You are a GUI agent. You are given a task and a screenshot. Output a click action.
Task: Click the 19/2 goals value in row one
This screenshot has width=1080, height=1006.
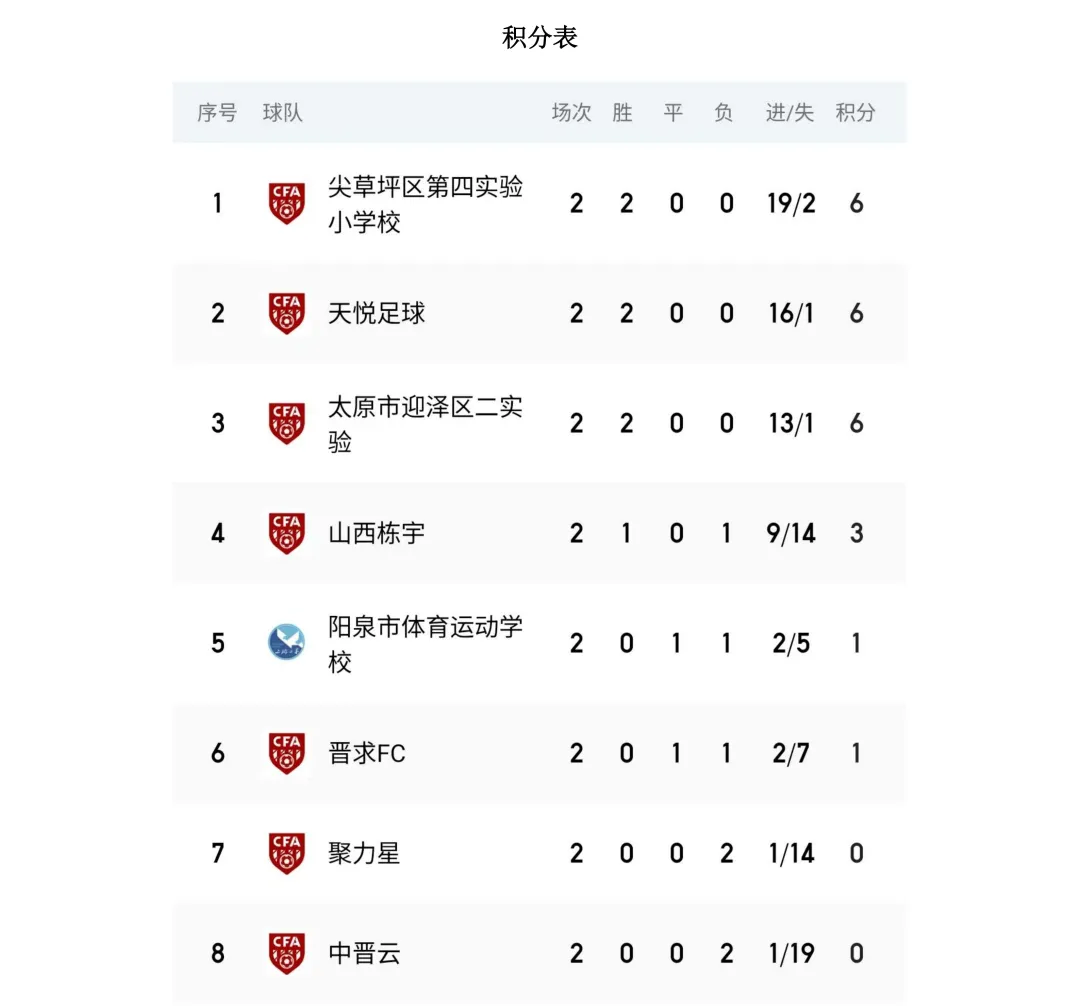click(x=791, y=203)
